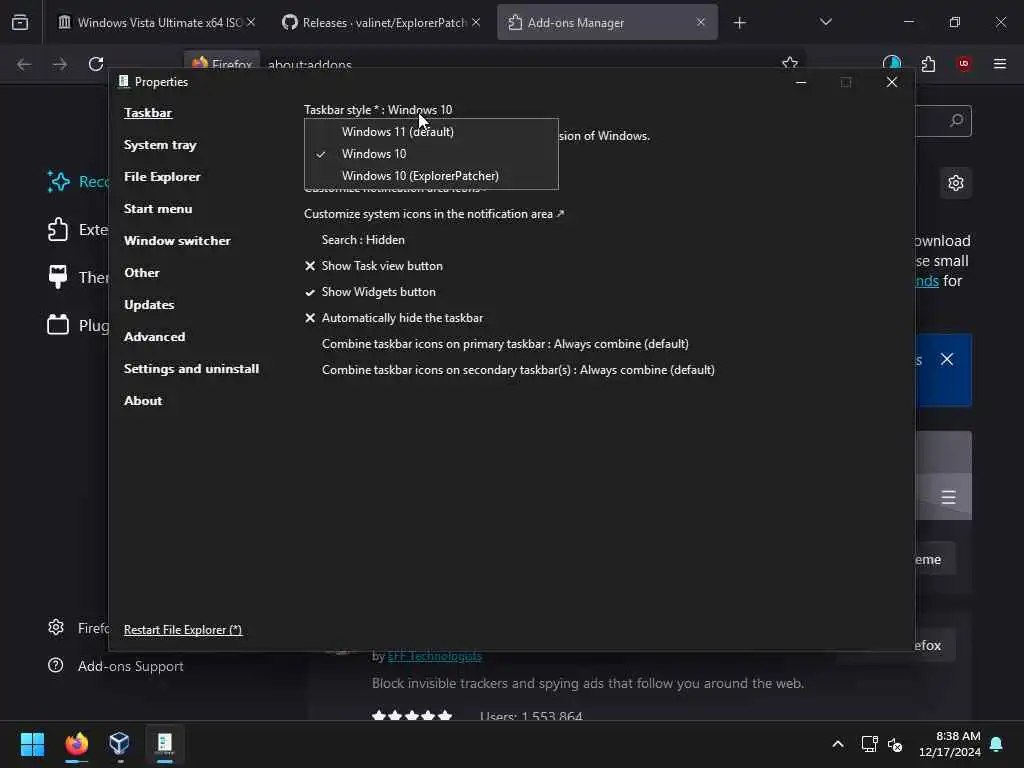The image size is (1024, 768).
Task: Reload the Firefox page
Action: pyautogui.click(x=96, y=64)
